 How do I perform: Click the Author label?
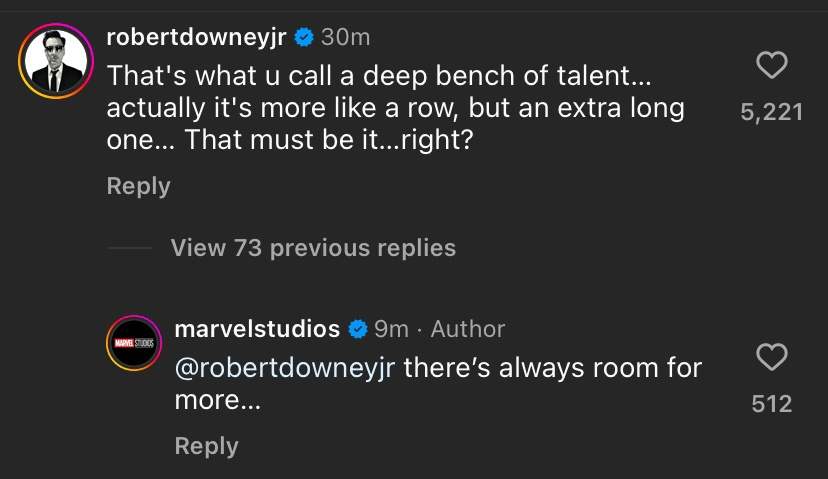[x=468, y=328]
